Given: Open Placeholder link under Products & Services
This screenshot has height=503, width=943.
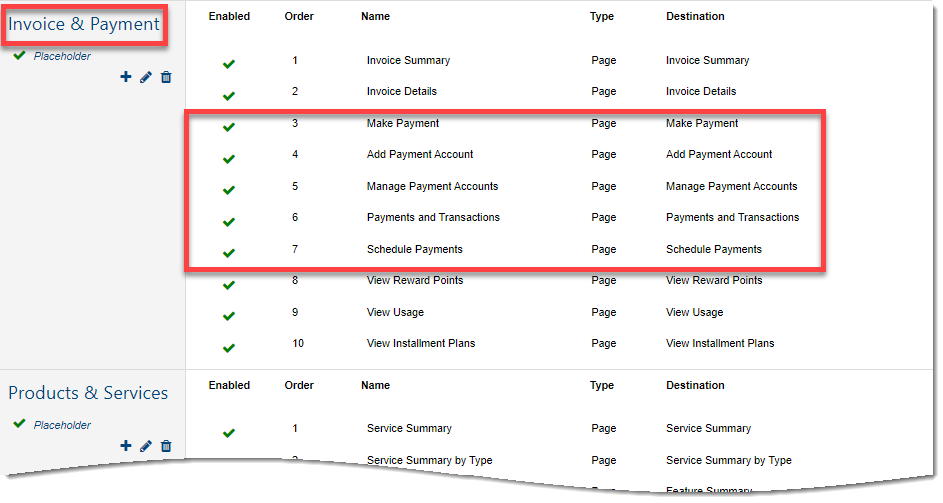Looking at the screenshot, I should [x=62, y=425].
